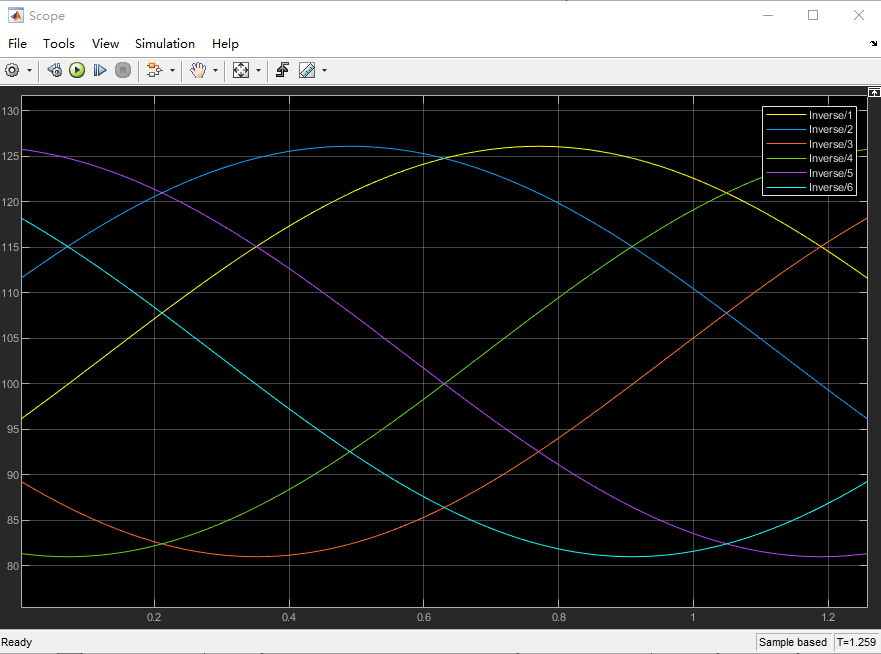
Task: Expand the Scale Axes Limits dropdown
Action: point(258,71)
